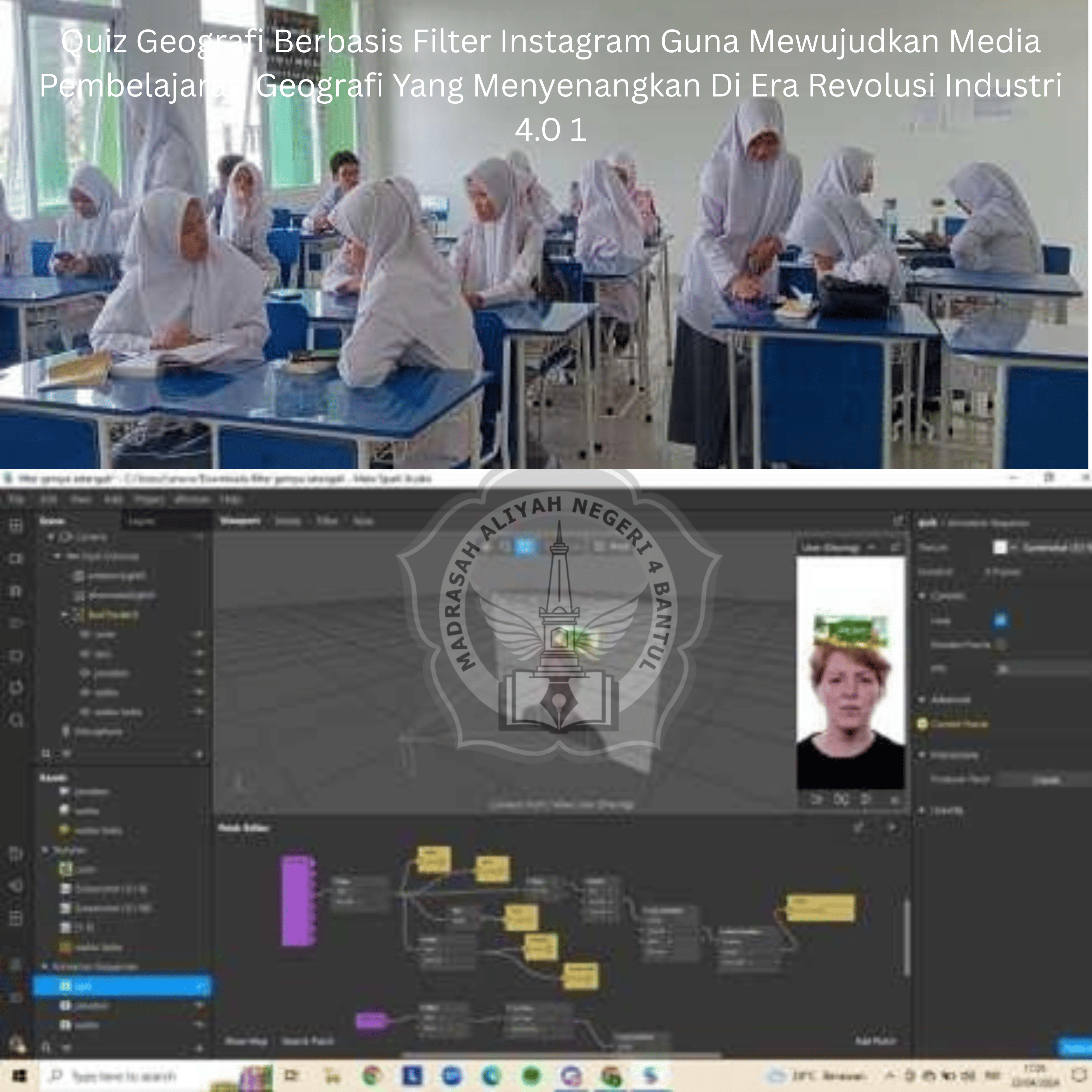The width and height of the screenshot is (1092, 1092).
Task: Select the blue-highlighted animation sequence asset
Action: pyautogui.click(x=122, y=986)
